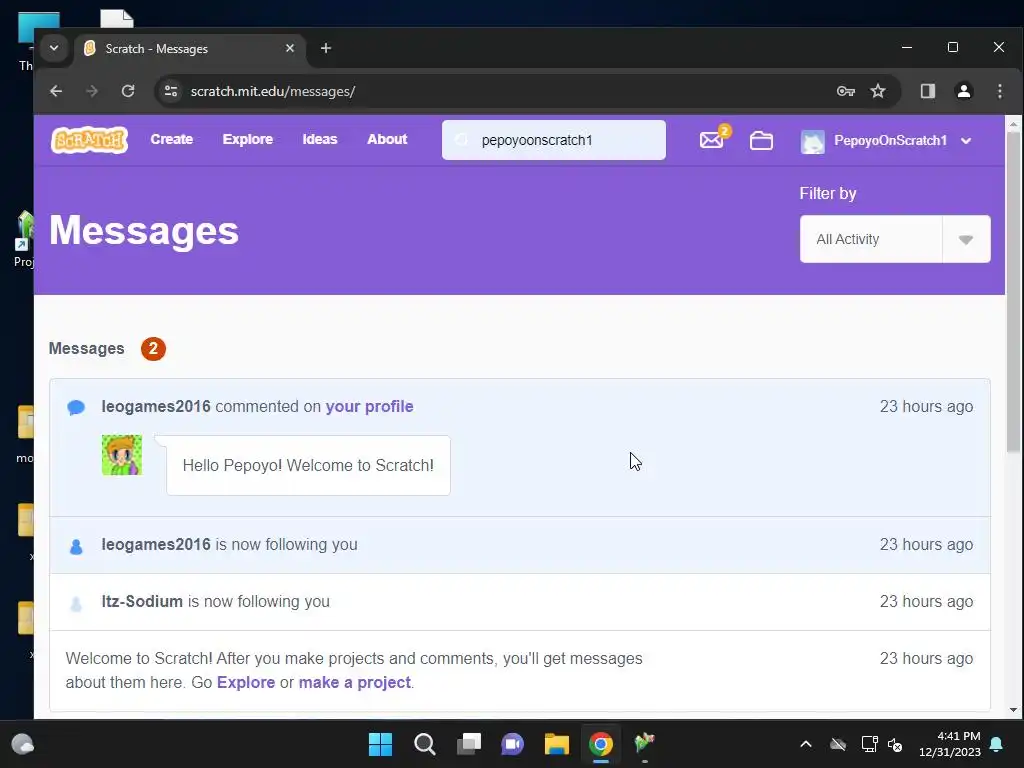Click the search magnifier icon in Scratch search
The image size is (1024, 768).
pyautogui.click(x=462, y=140)
